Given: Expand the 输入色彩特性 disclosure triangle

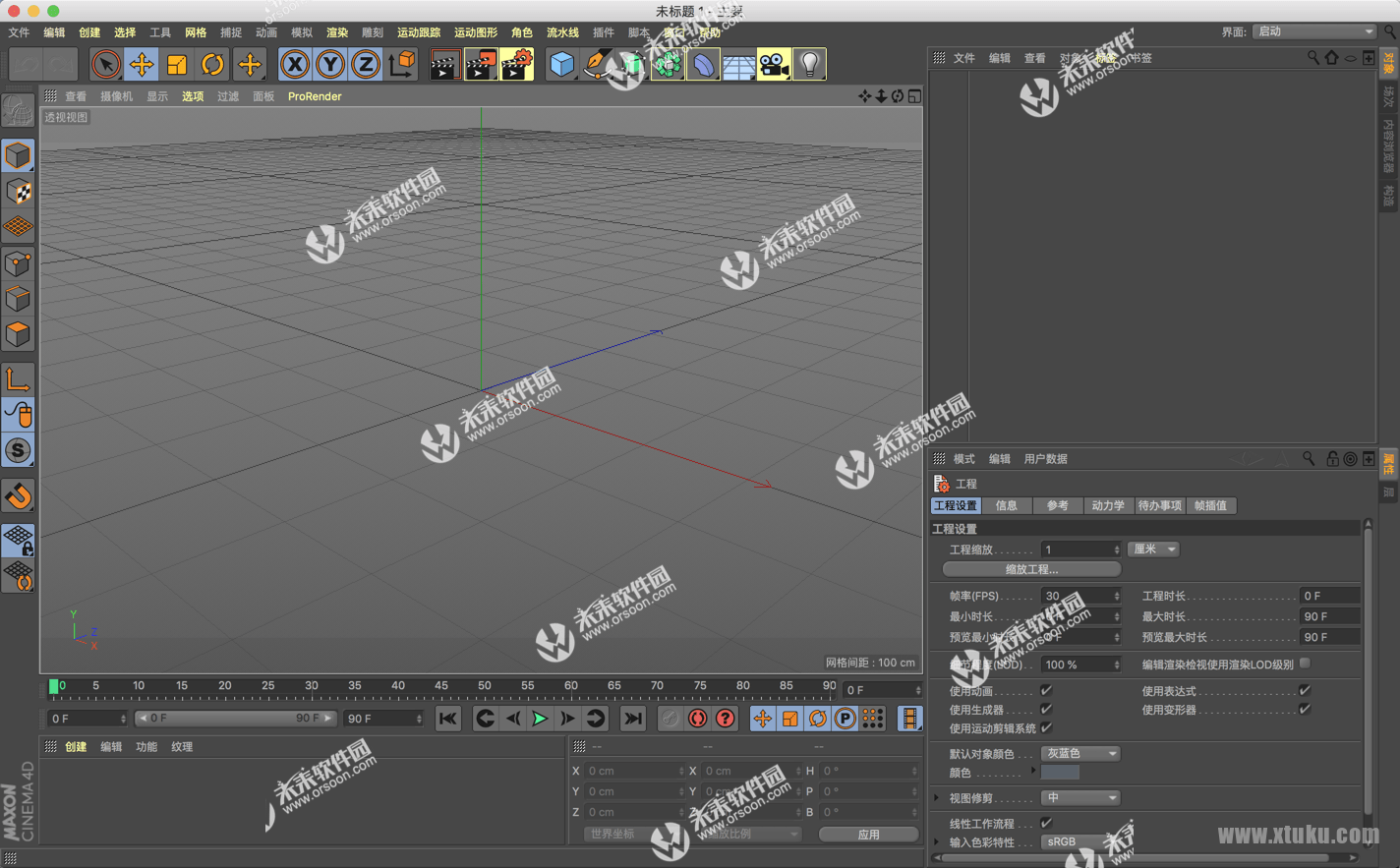Looking at the screenshot, I should 937,842.
